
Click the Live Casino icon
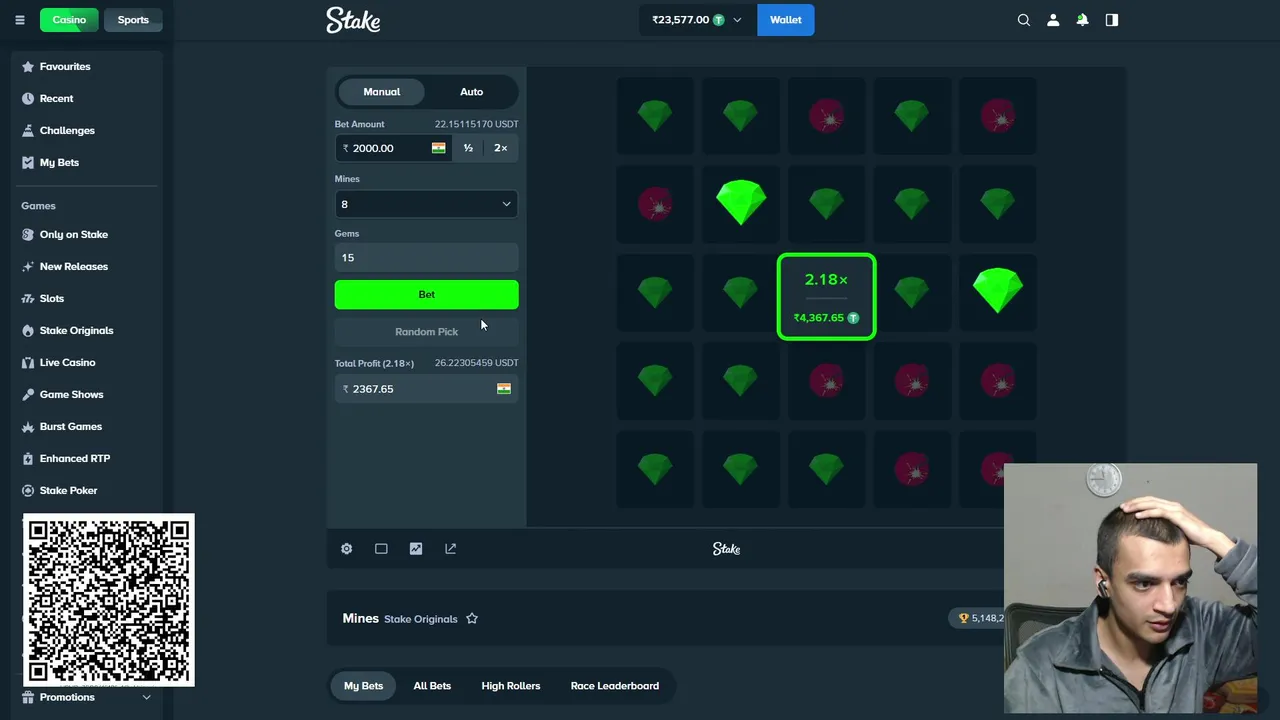[28, 362]
